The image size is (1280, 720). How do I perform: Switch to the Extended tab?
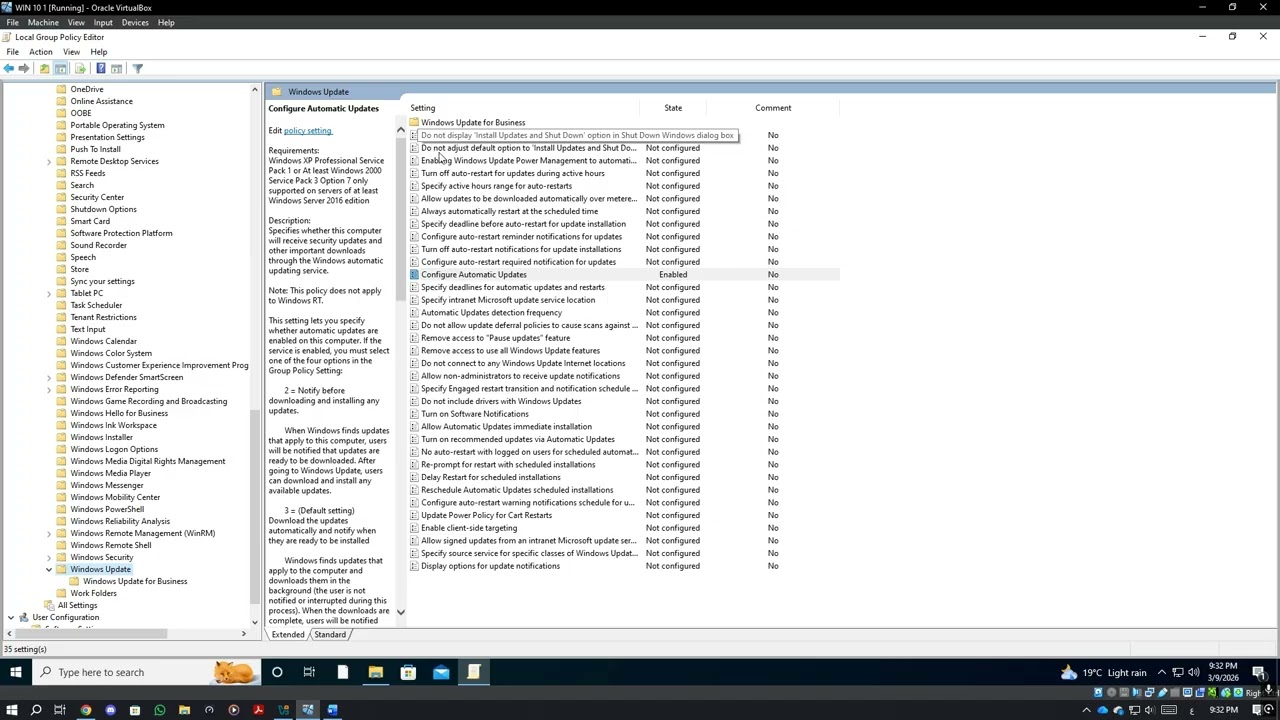288,635
